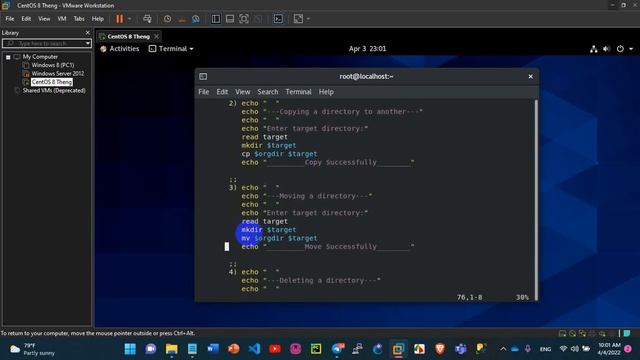
Task: Click the 'mkdir $target' line under case 3
Action: [269, 230]
